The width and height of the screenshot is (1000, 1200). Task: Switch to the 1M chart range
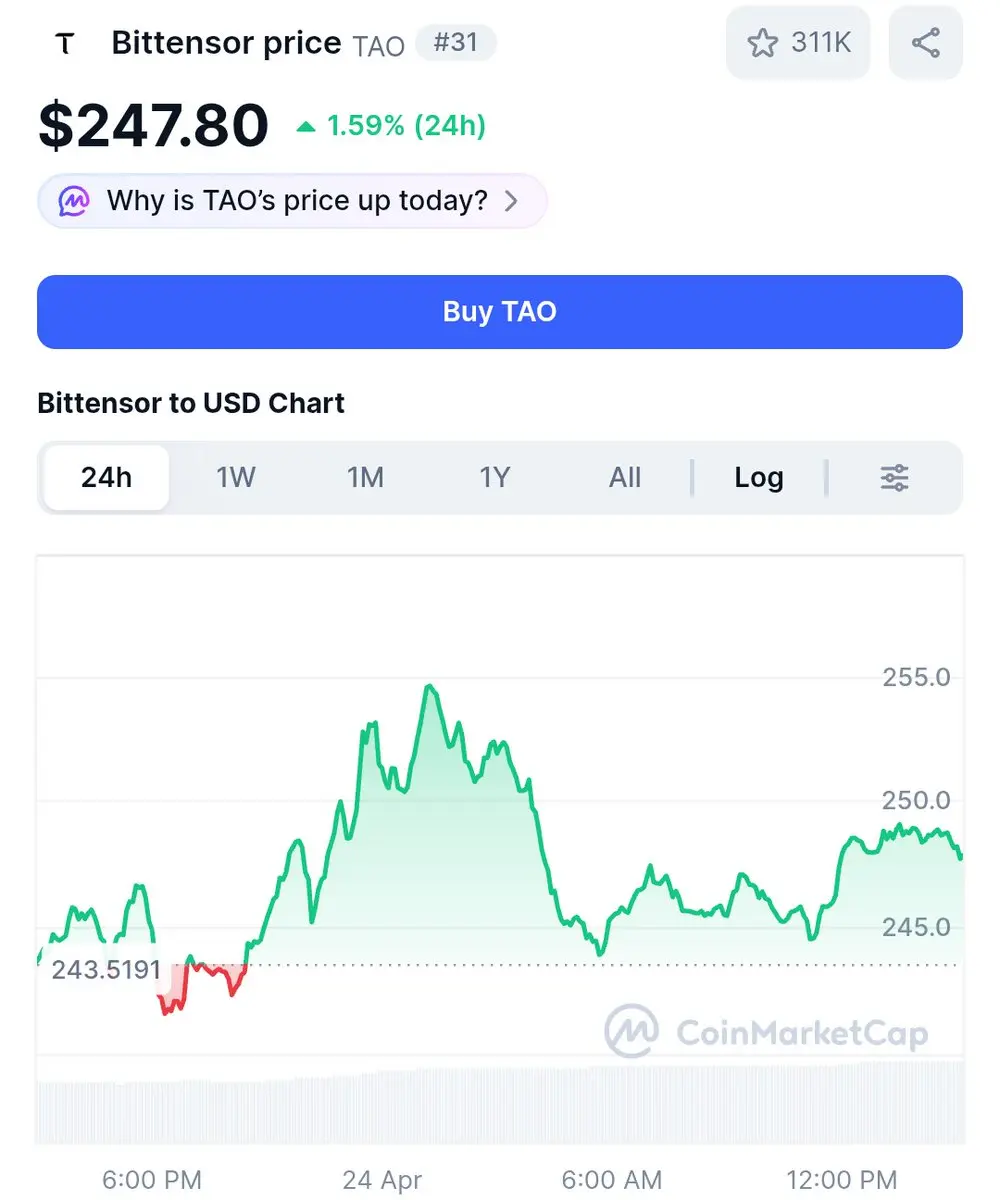tap(365, 478)
